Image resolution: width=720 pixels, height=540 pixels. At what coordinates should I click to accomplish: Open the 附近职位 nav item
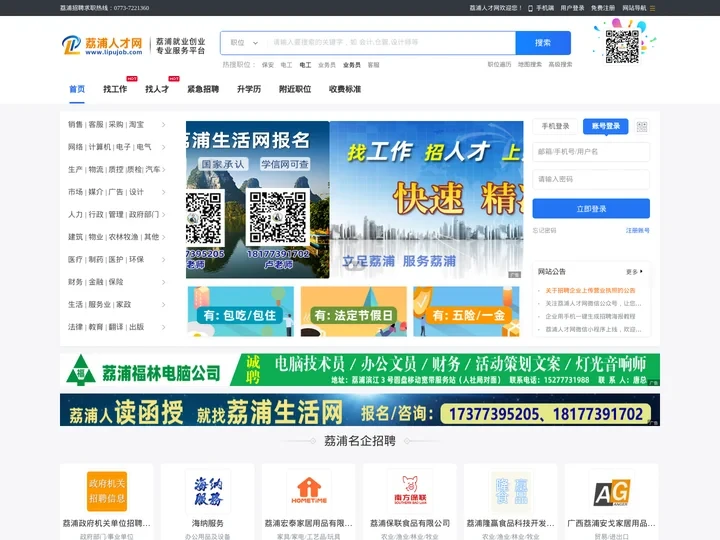click(295, 89)
